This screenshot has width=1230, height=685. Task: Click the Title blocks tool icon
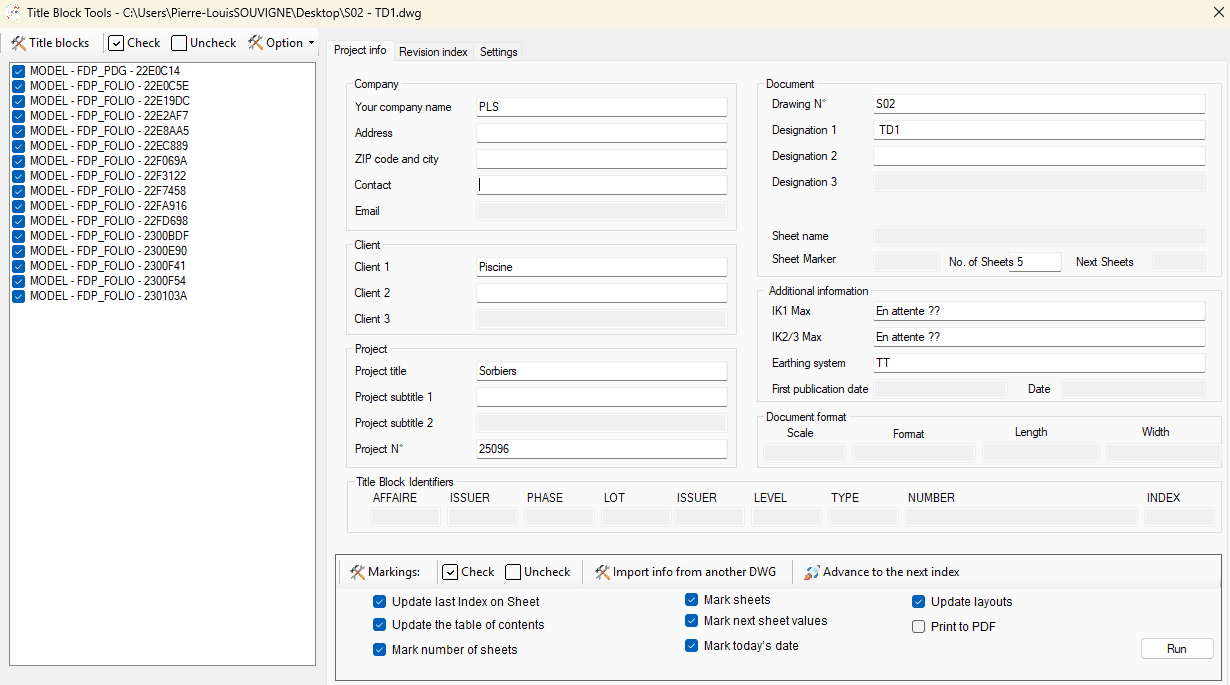(19, 43)
